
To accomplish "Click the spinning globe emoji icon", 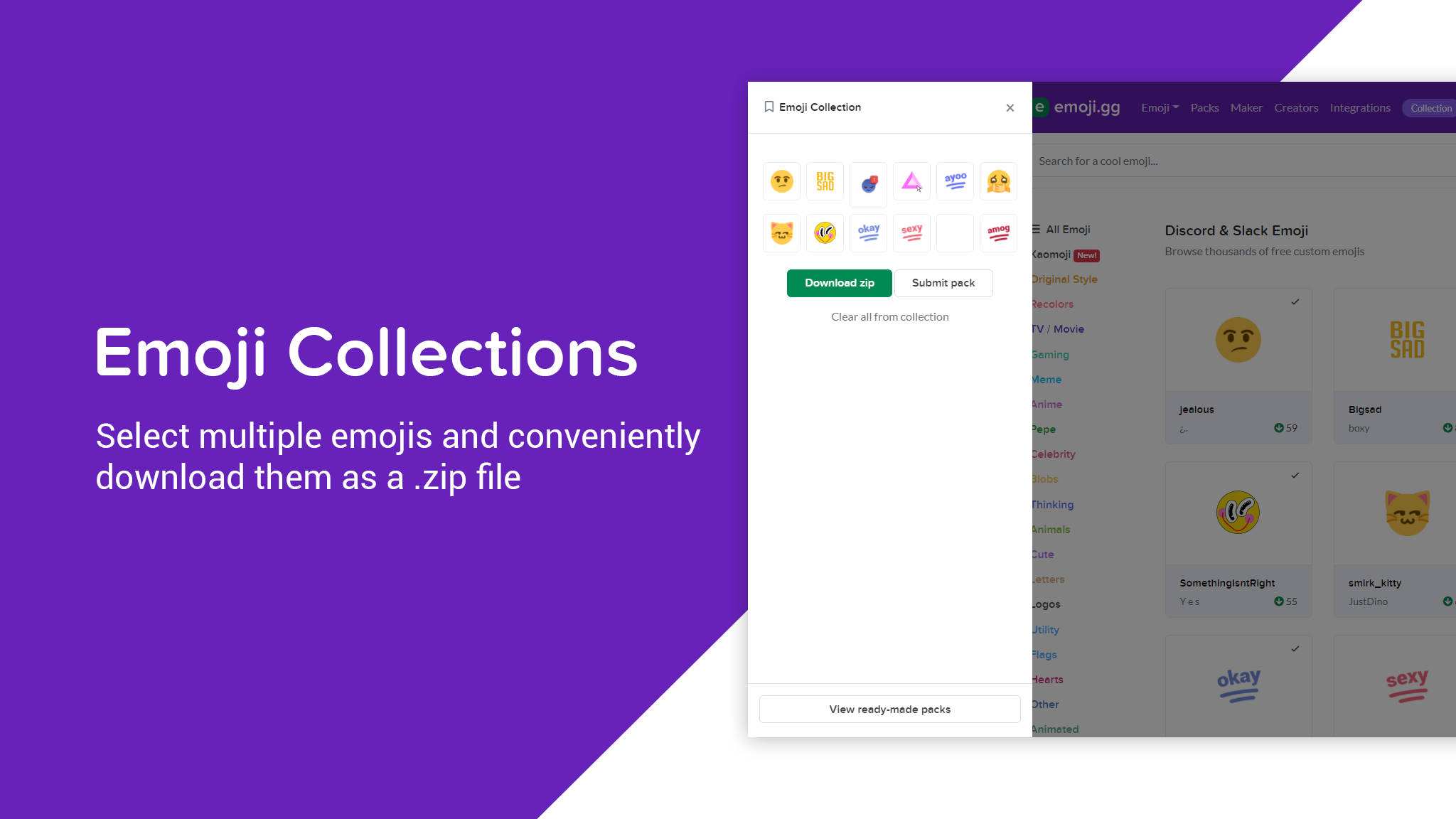I will click(868, 181).
